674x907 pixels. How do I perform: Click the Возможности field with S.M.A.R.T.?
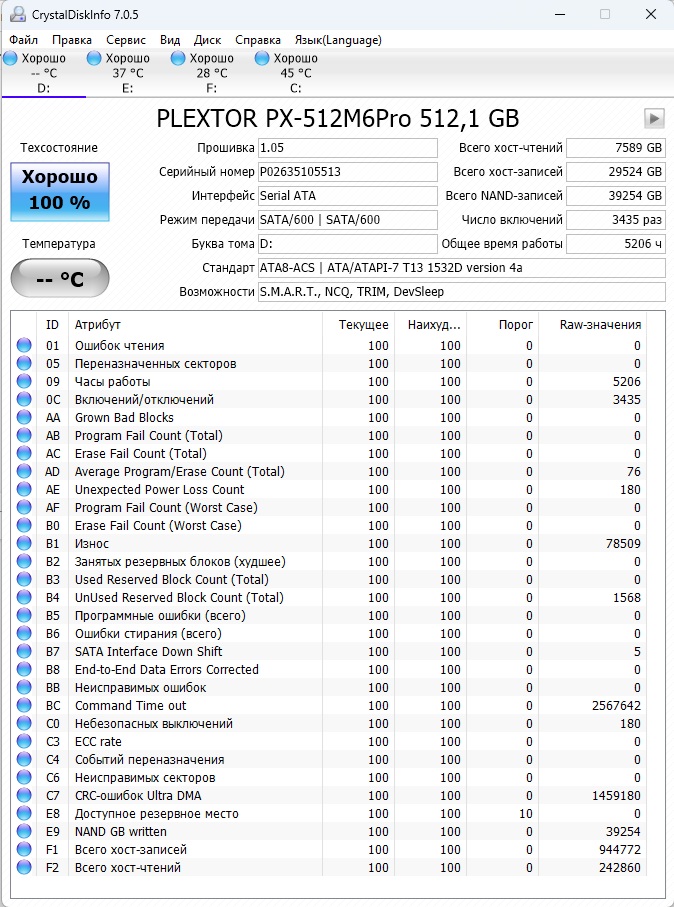coord(462,292)
